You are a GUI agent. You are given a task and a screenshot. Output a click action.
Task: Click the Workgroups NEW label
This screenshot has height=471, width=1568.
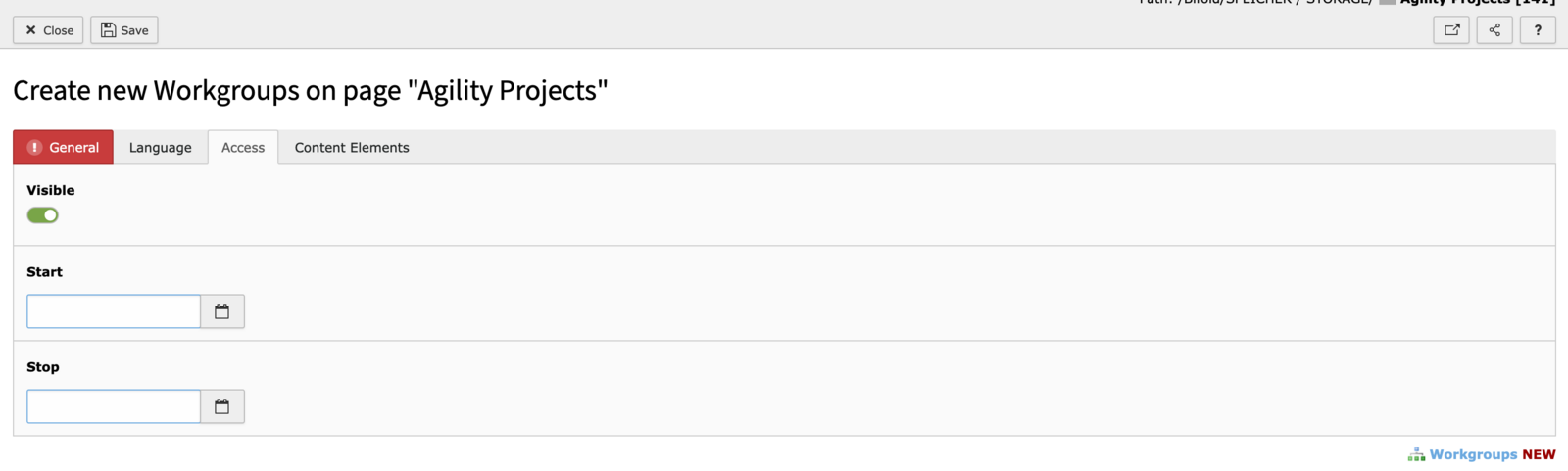click(1493, 454)
